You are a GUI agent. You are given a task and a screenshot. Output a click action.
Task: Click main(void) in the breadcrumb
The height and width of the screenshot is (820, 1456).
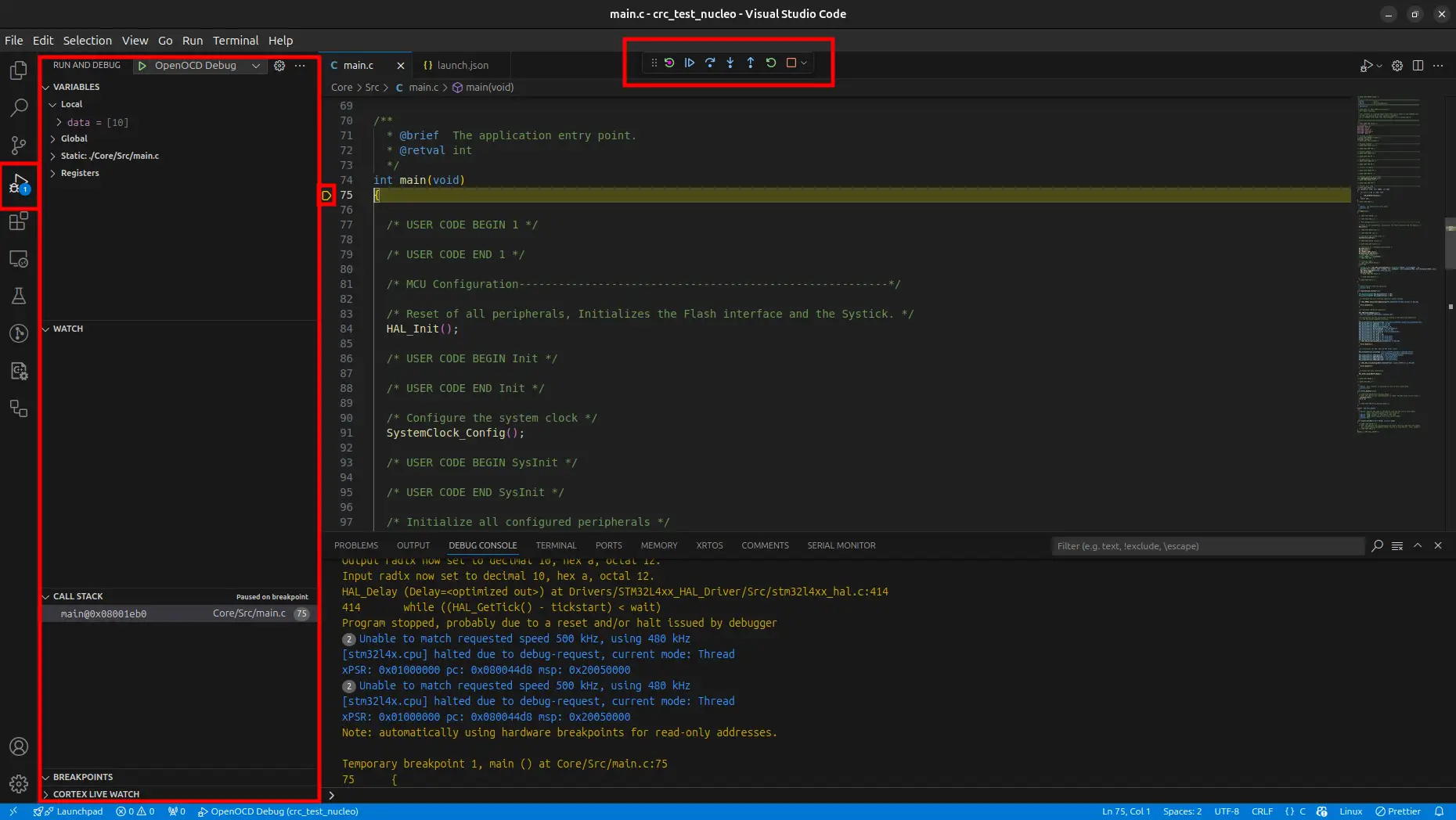click(x=483, y=88)
